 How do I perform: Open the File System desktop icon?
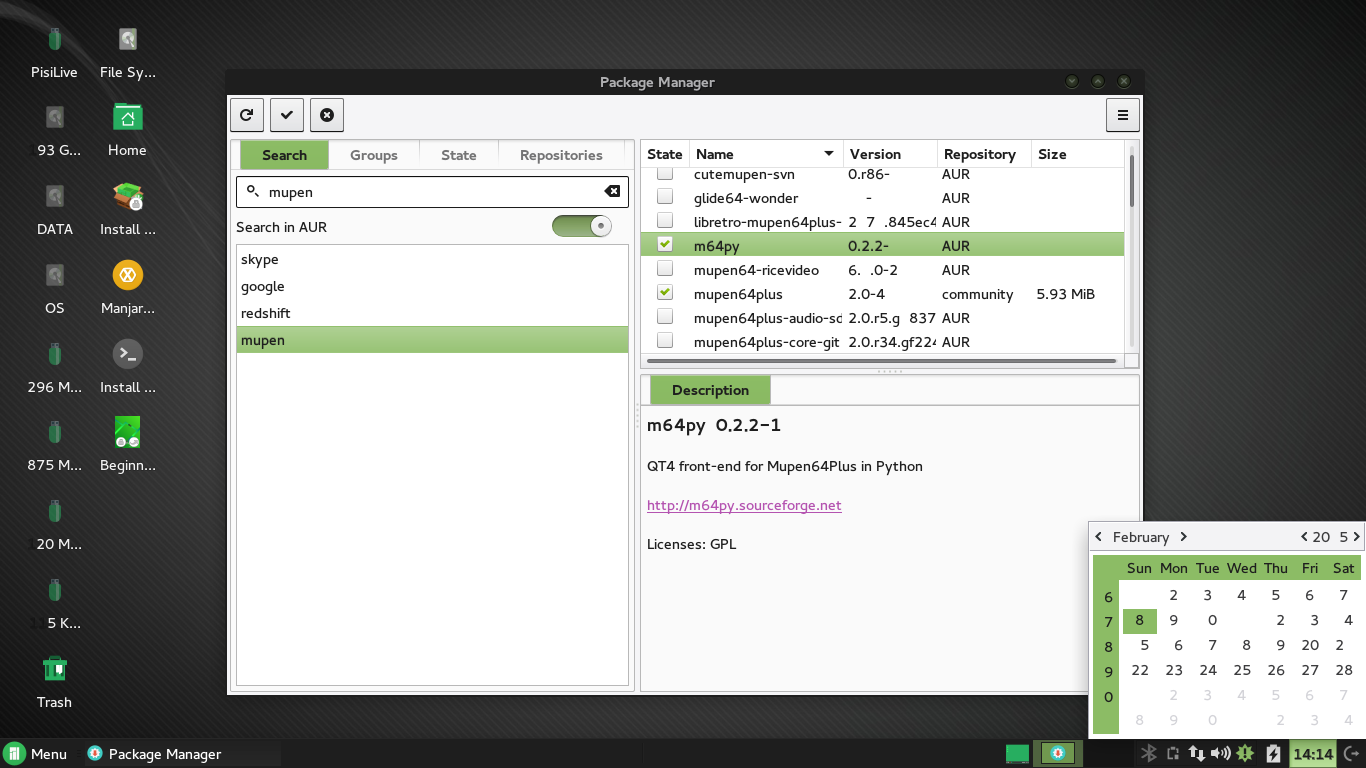click(x=128, y=52)
